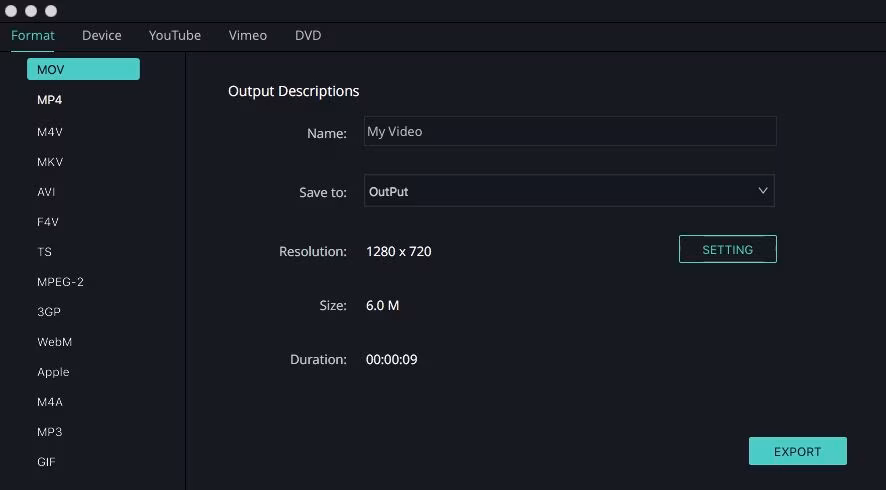
Task: Open resolution SETTING options
Action: (x=727, y=250)
